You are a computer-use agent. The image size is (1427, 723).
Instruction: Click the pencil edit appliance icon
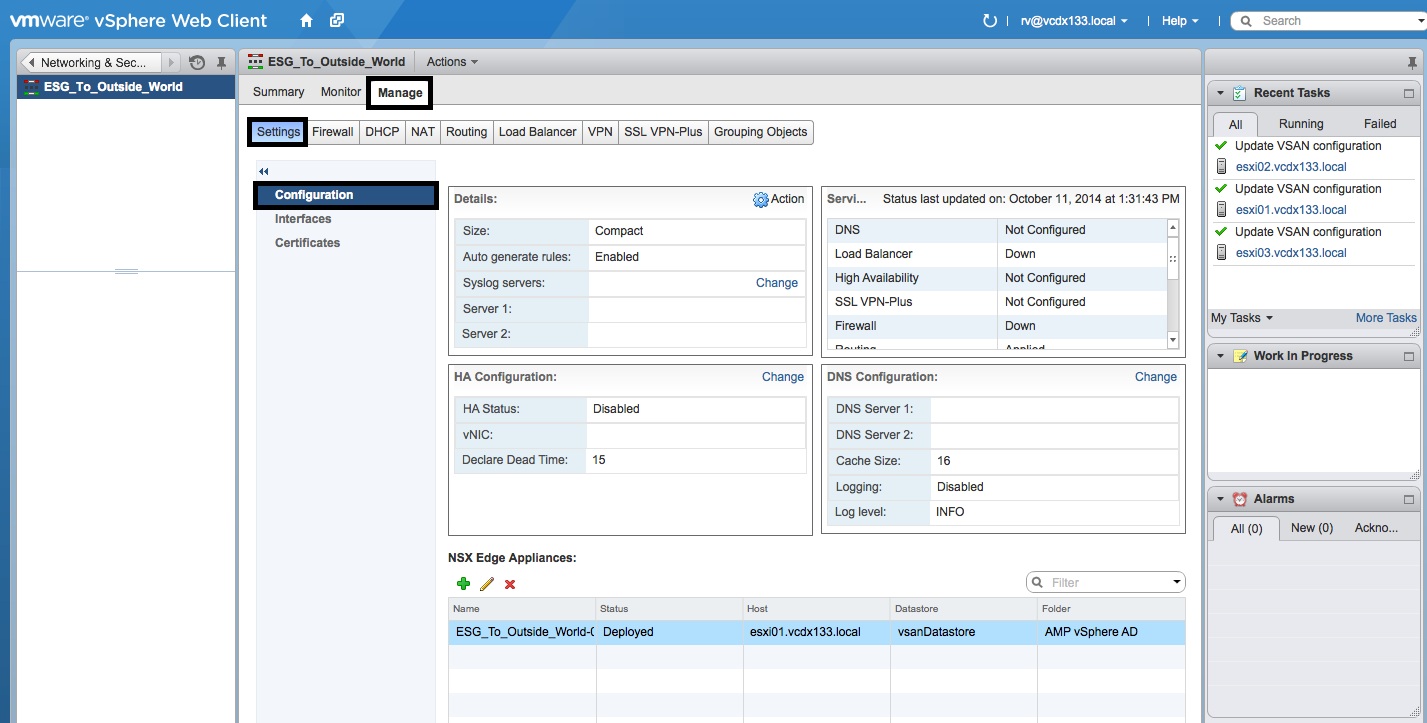pyautogui.click(x=487, y=584)
